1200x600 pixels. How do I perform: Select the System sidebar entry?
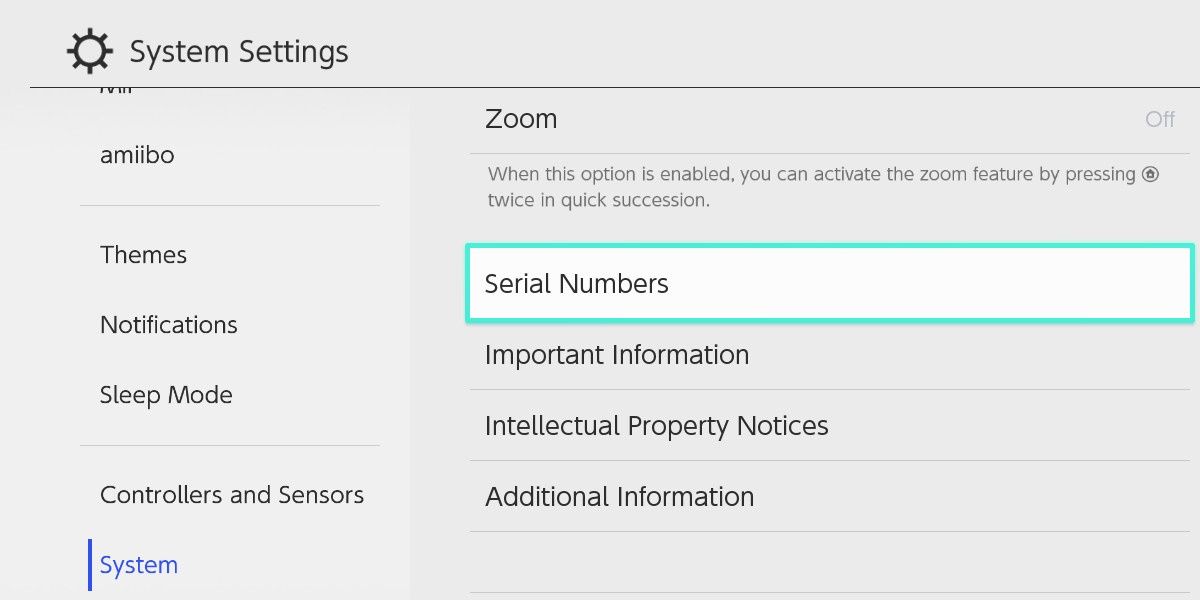tap(138, 564)
